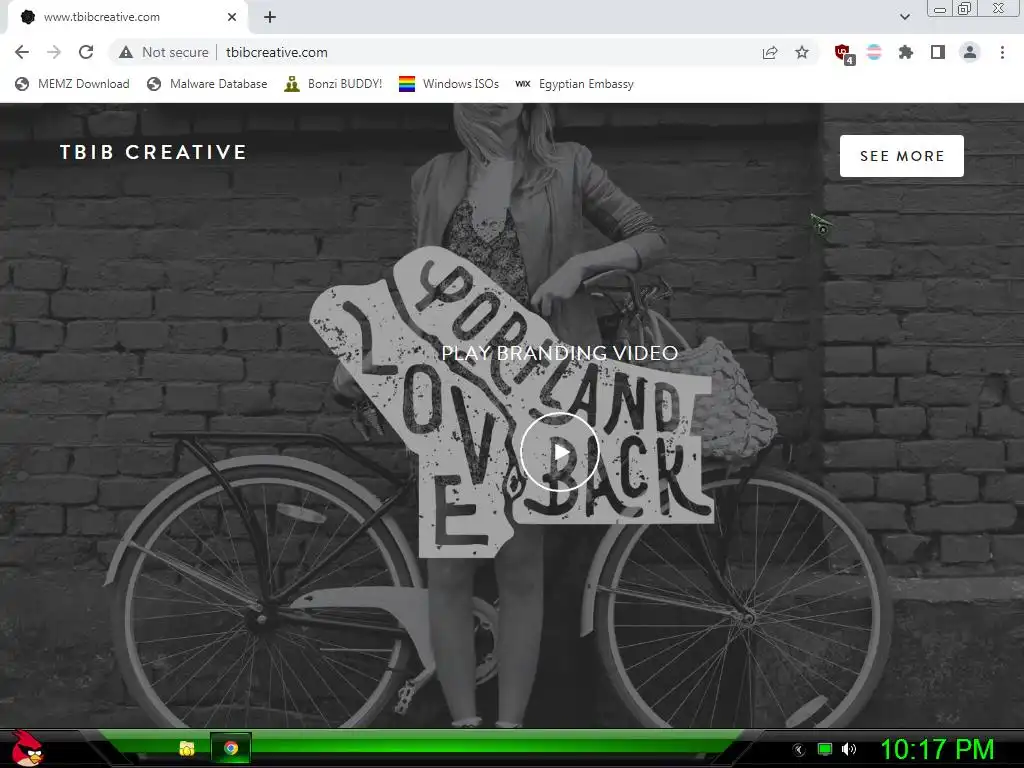Restore down the Chrome window
The width and height of the screenshot is (1024, 768).
coord(965,8)
